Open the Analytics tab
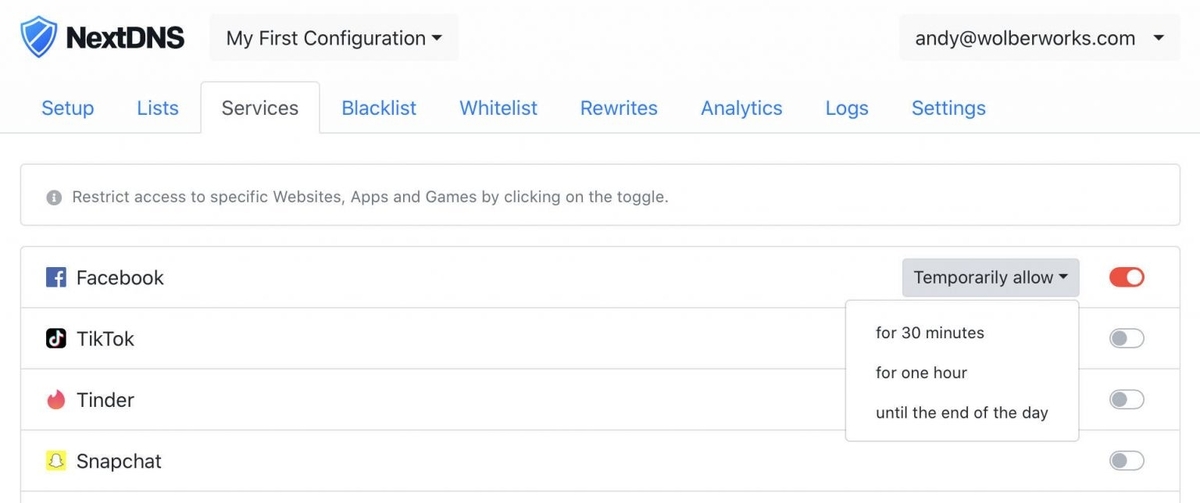 (741, 108)
